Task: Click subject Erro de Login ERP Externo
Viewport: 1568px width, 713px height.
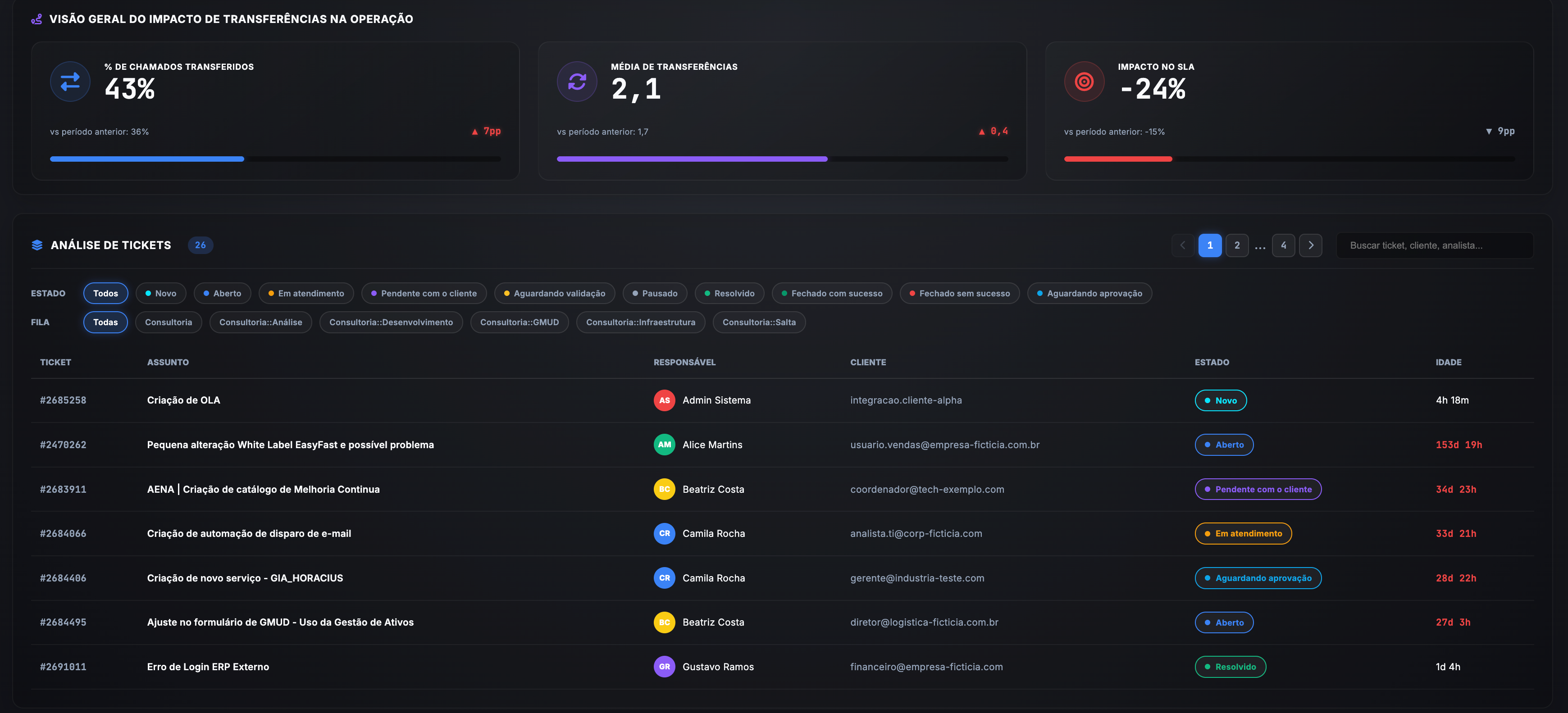Action: click(208, 667)
